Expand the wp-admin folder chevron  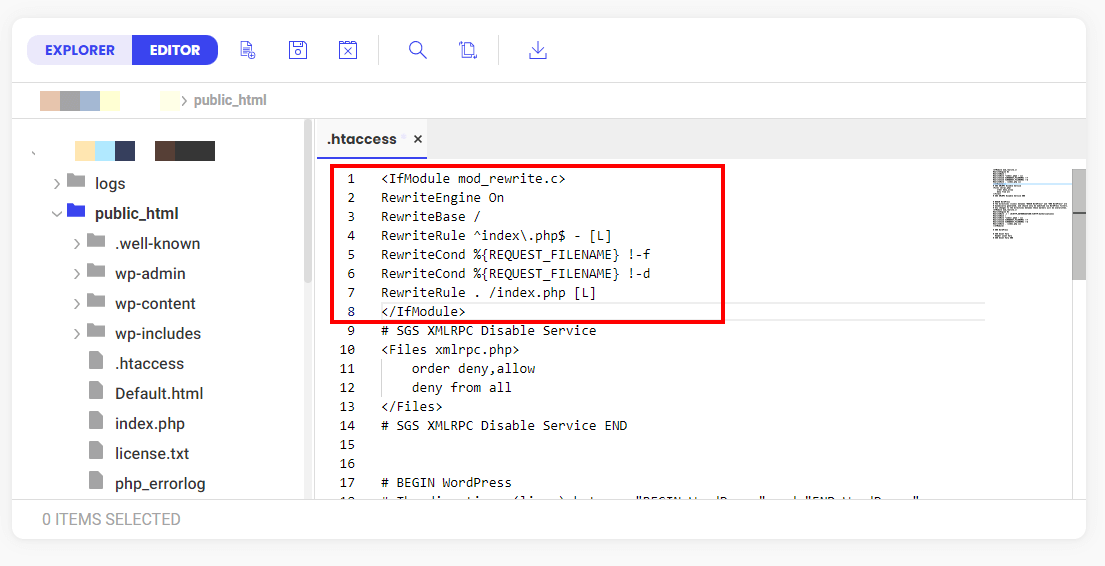(77, 274)
